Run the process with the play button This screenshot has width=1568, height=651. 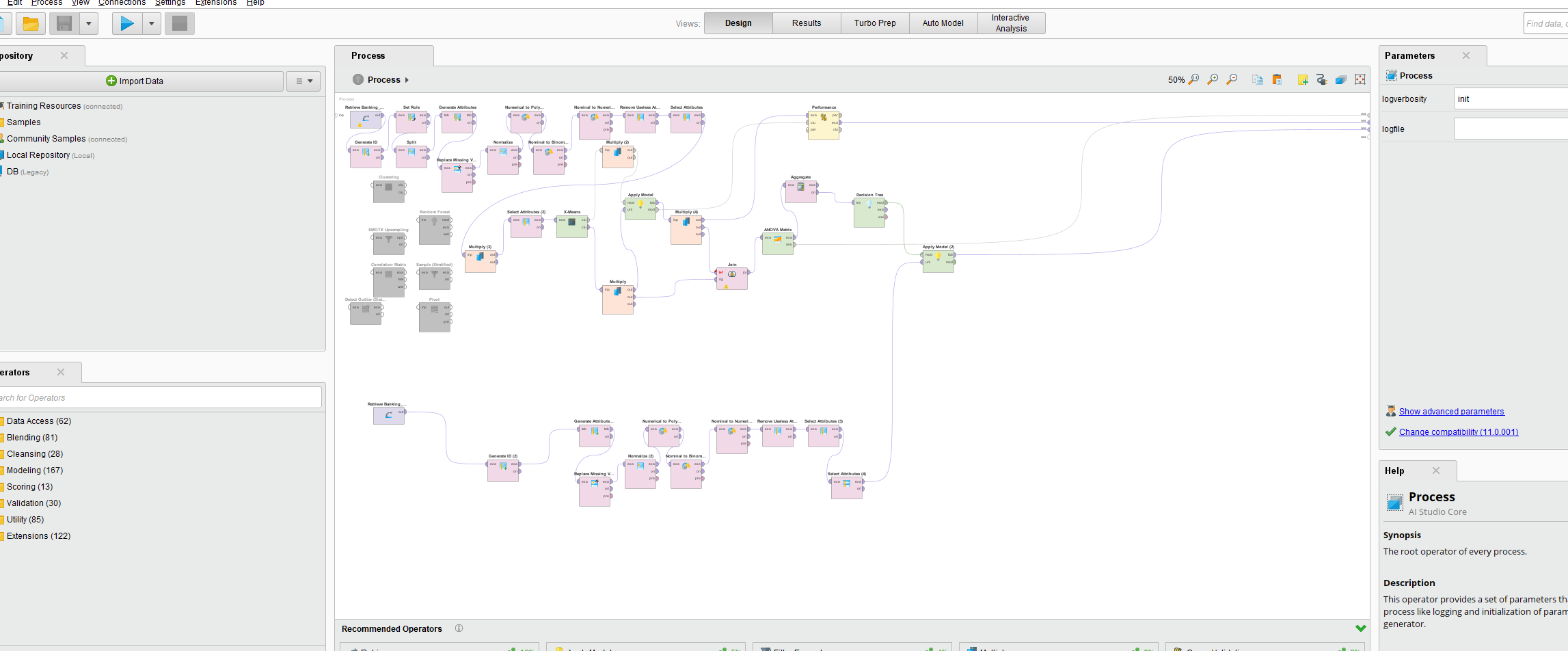(127, 23)
